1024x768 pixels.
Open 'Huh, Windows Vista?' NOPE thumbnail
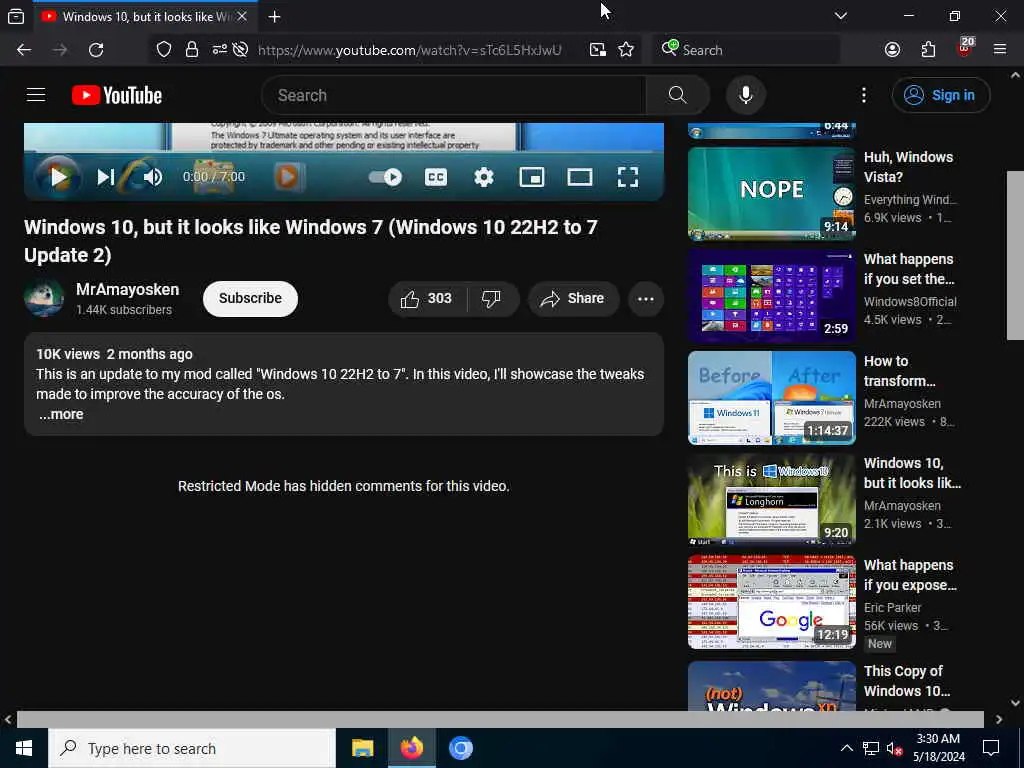point(771,194)
